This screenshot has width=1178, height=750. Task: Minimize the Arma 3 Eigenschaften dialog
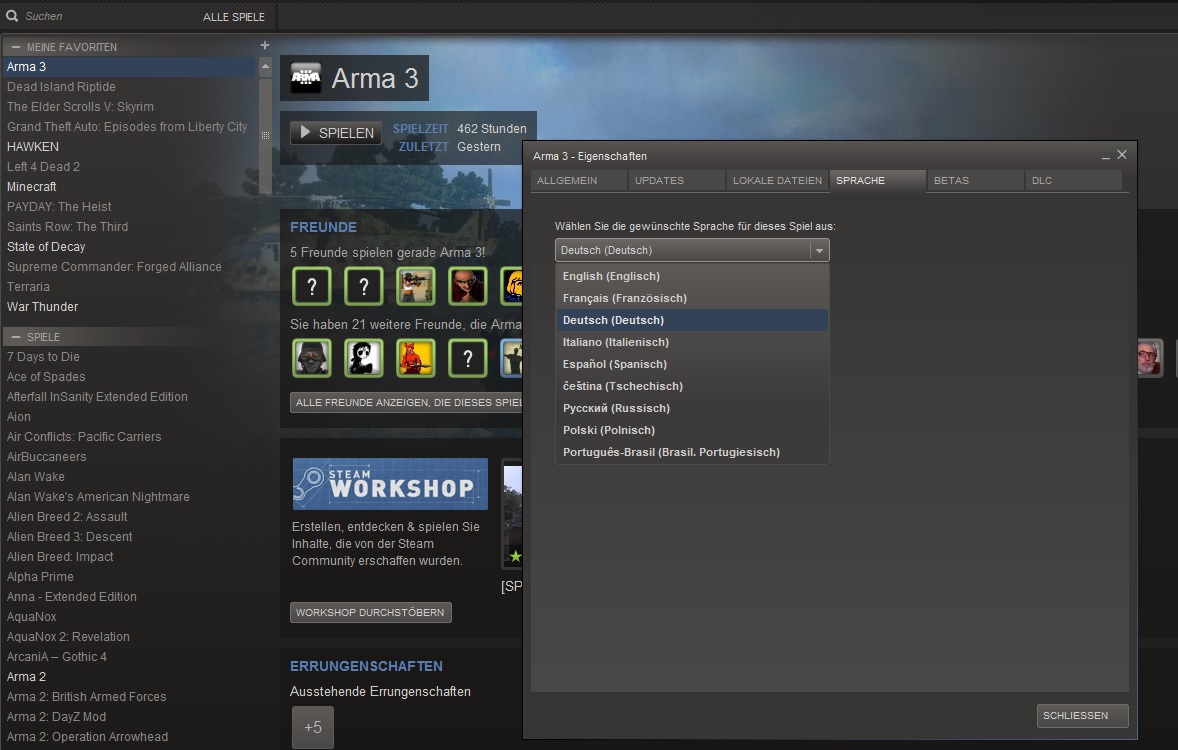click(1106, 156)
